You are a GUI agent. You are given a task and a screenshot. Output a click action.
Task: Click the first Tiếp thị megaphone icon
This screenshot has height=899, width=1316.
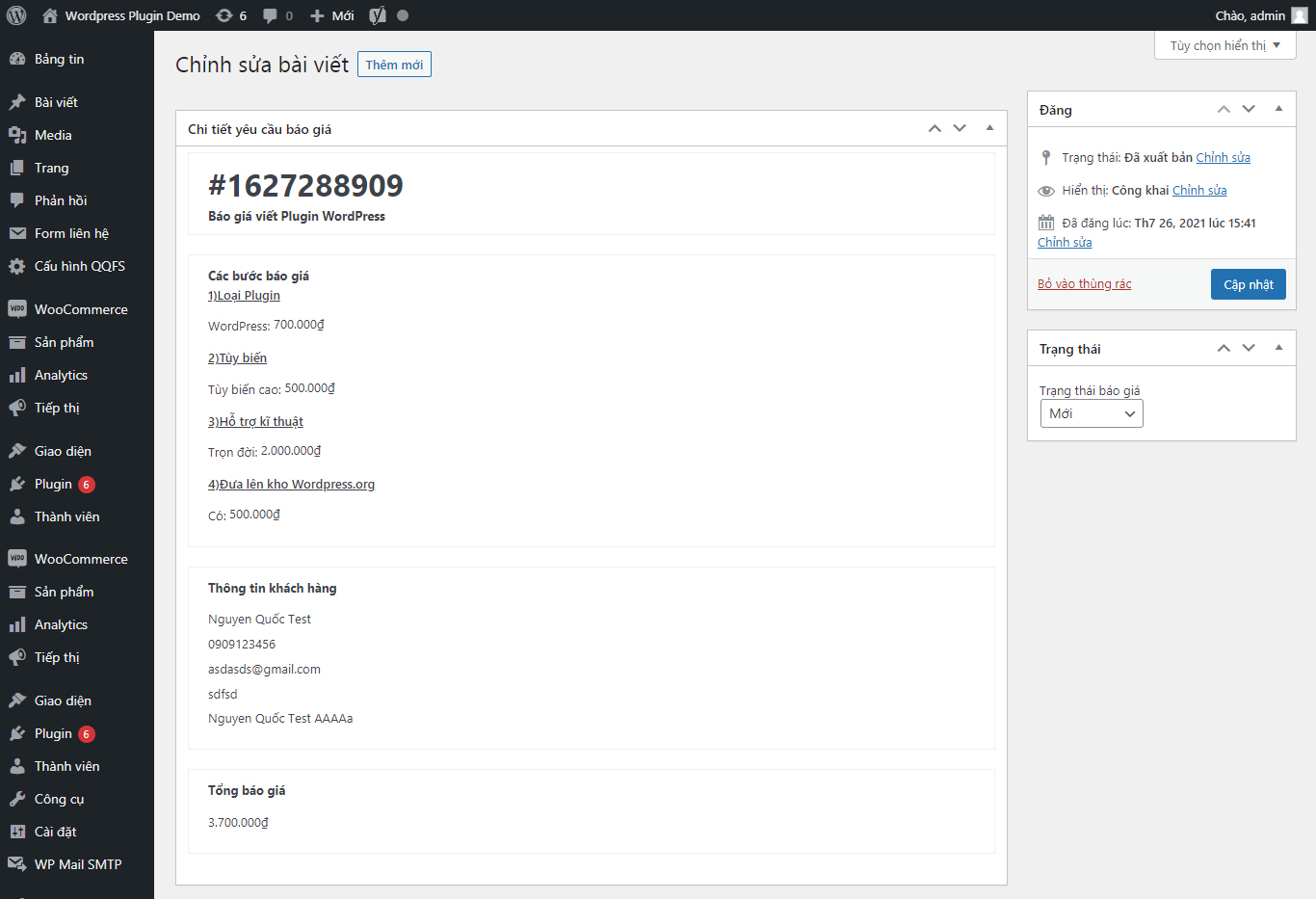click(17, 408)
